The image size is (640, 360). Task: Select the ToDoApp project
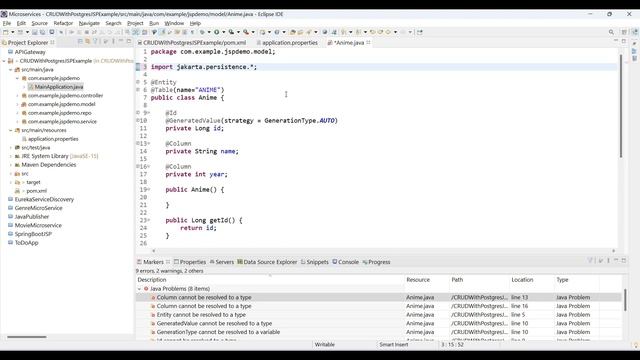coord(27,243)
